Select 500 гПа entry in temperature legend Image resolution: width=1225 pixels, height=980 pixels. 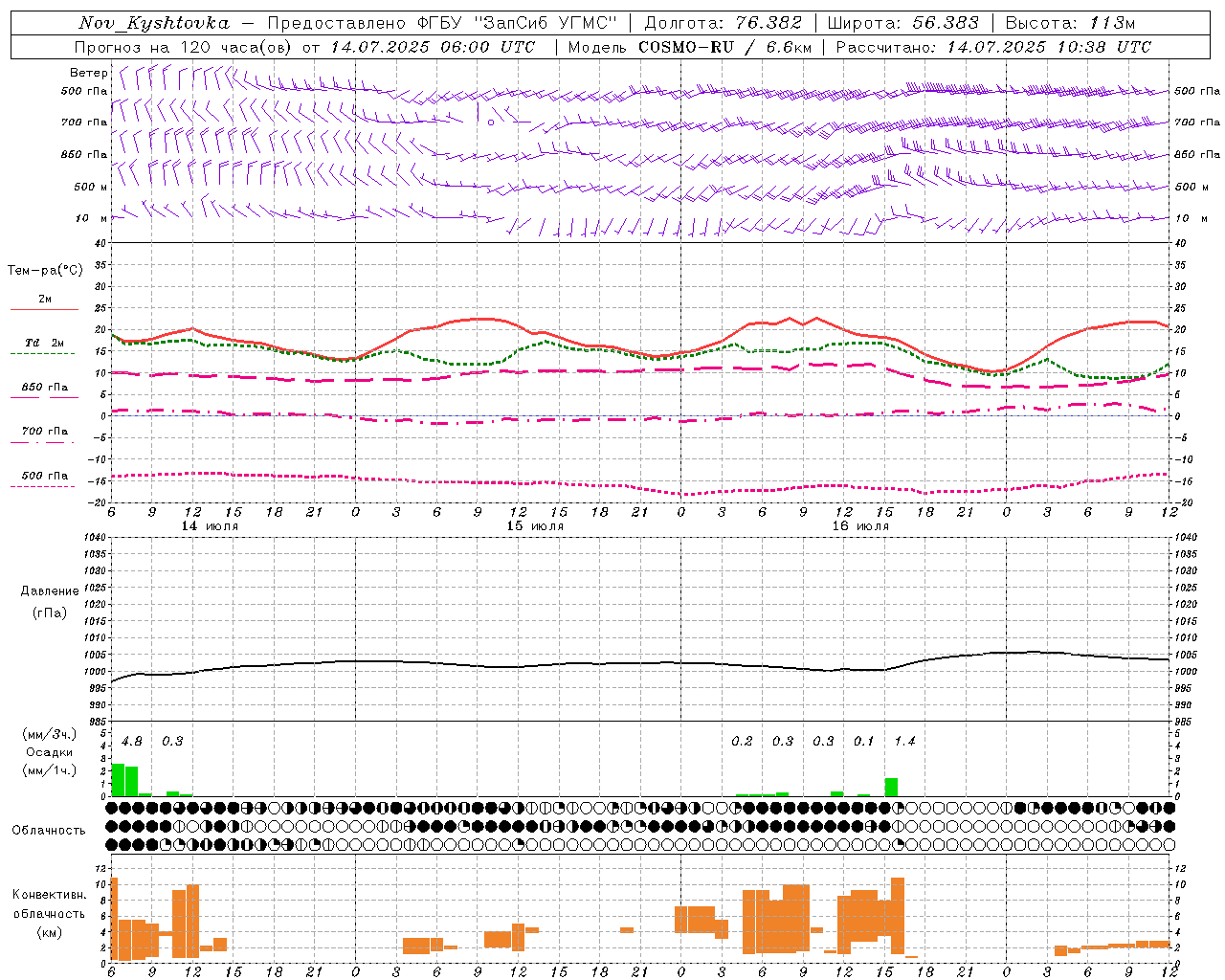pyautogui.click(x=45, y=476)
